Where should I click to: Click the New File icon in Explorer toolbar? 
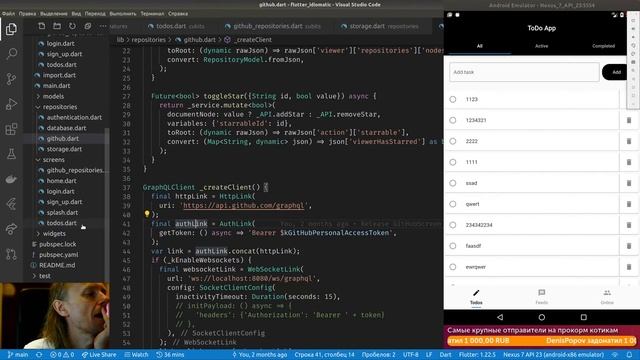point(42,26)
